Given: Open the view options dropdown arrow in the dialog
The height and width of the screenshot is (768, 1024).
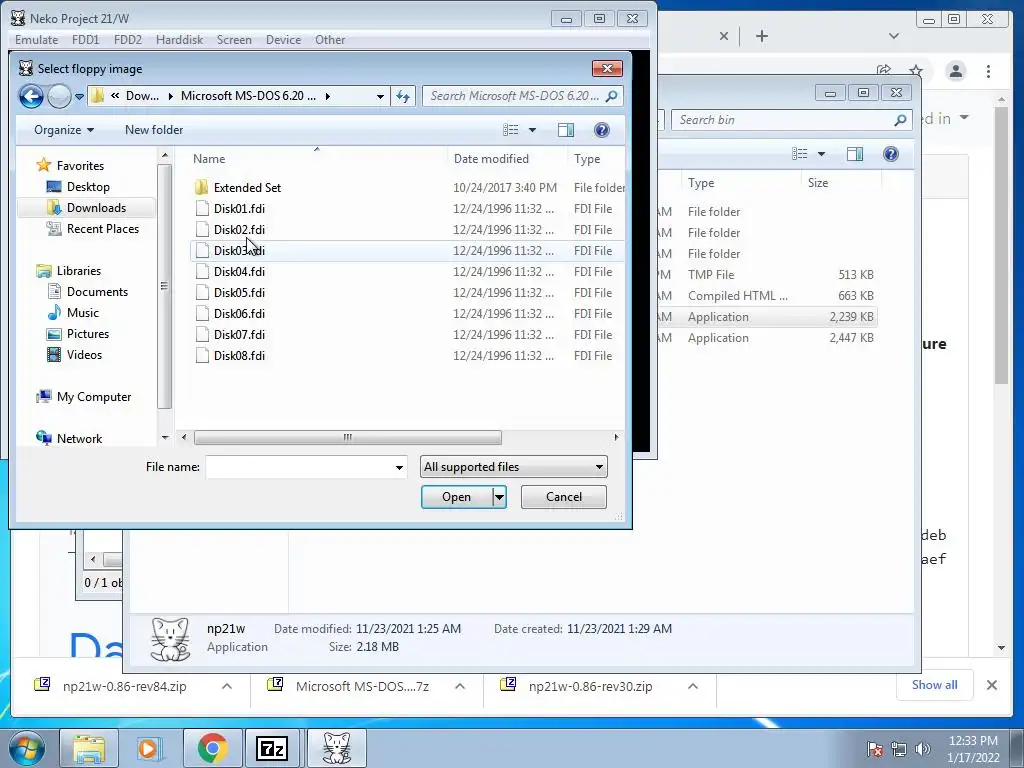Looking at the screenshot, I should point(532,130).
